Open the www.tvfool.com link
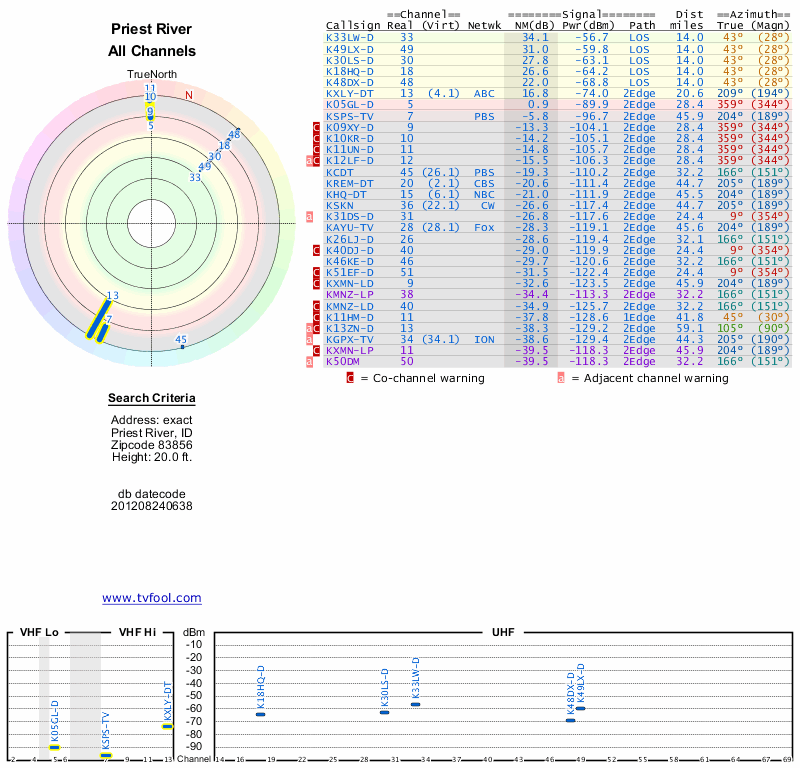This screenshot has height=768, width=800. pyautogui.click(x=151, y=598)
